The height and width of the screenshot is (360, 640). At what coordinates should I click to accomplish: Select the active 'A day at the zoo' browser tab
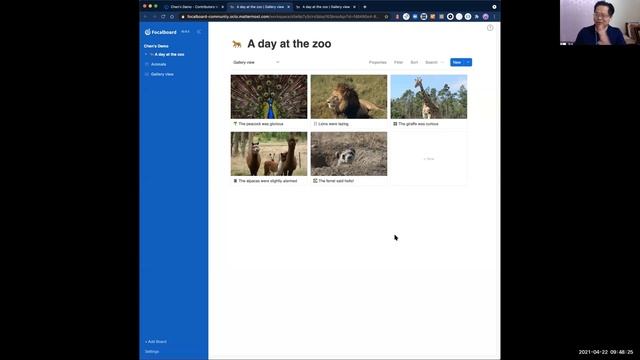click(260, 7)
